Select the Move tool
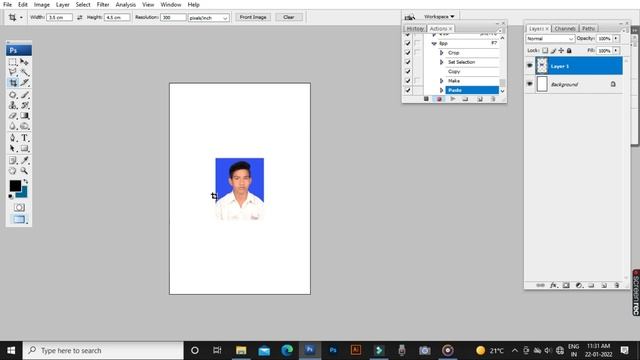 click(x=24, y=62)
